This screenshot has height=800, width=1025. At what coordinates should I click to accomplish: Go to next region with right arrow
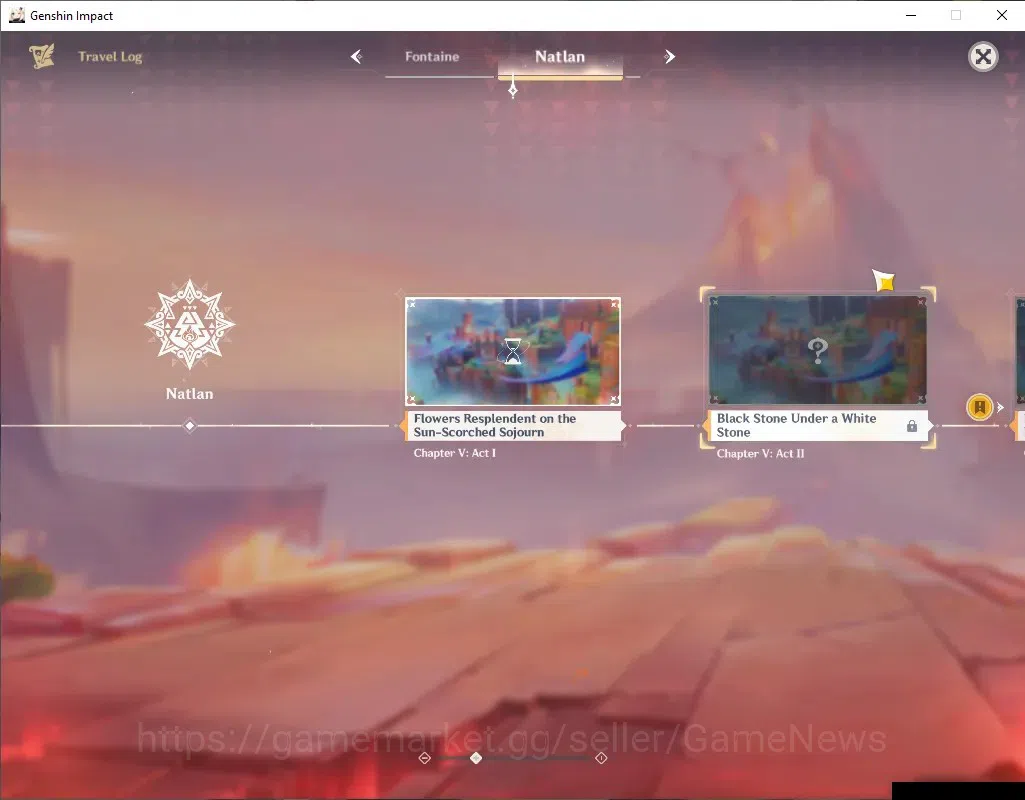[x=669, y=57]
